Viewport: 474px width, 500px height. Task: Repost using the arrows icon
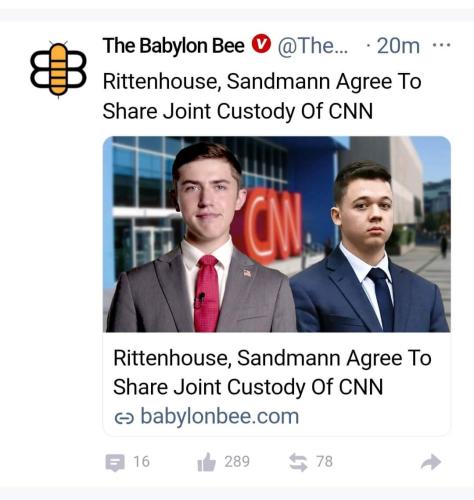[x=298, y=462]
